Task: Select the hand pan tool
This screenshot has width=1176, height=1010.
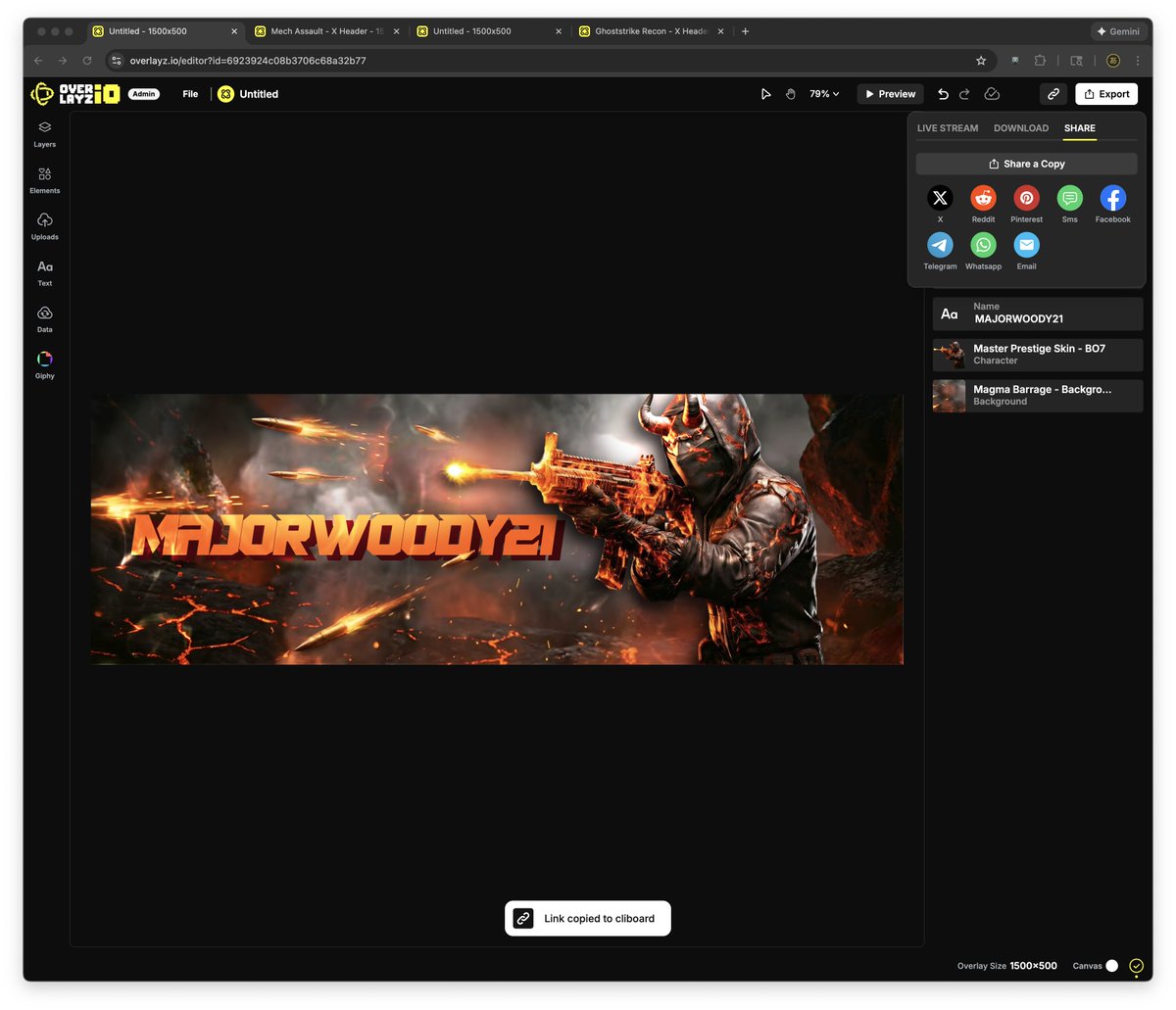Action: [x=790, y=94]
